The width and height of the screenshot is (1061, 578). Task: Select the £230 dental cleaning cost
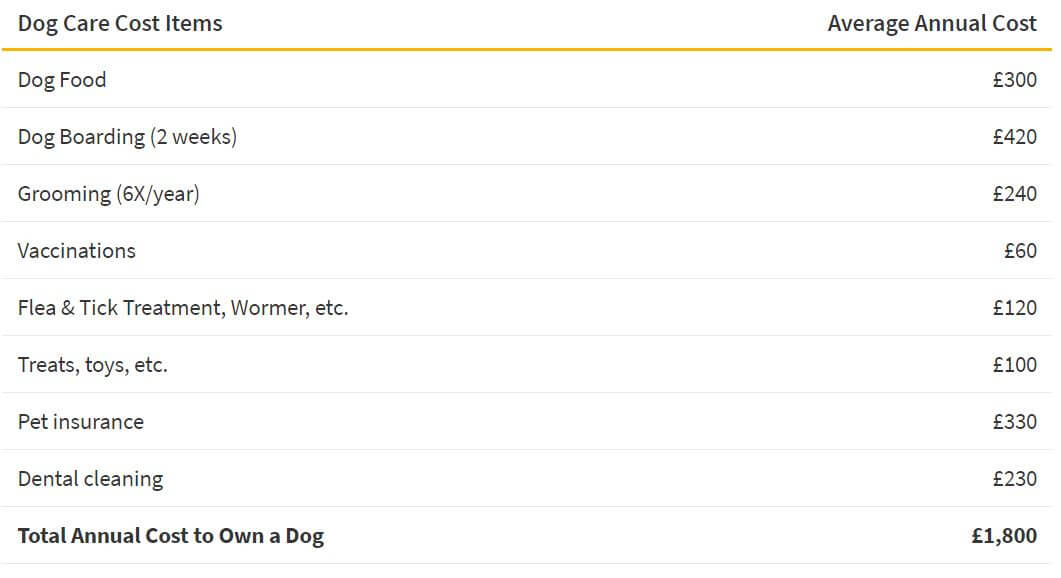coord(1014,479)
